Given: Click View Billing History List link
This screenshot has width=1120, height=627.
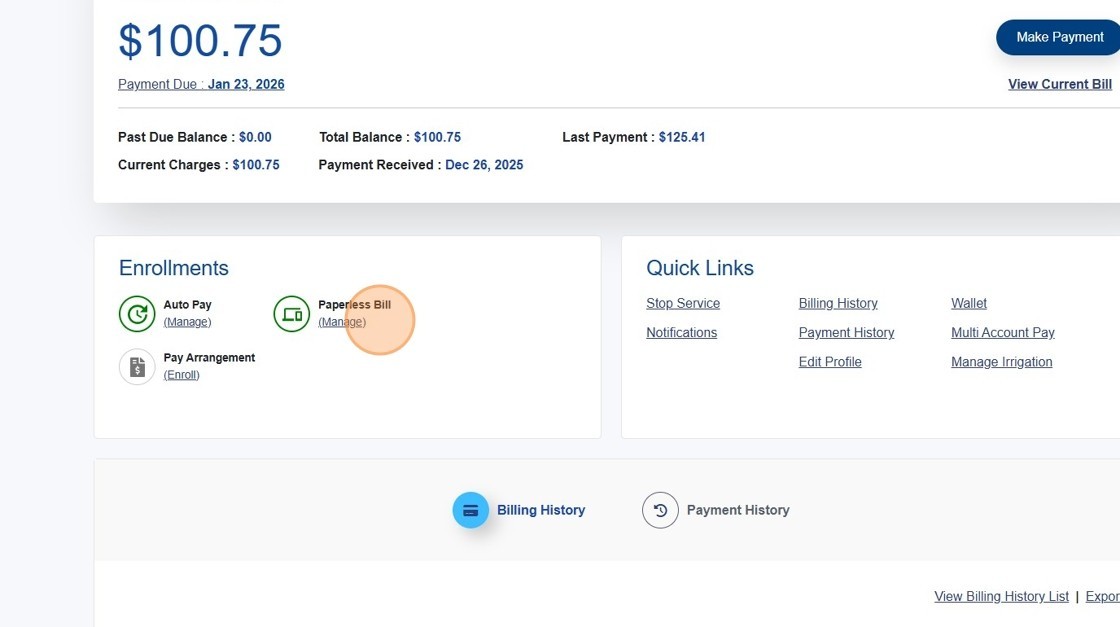Looking at the screenshot, I should (x=1001, y=597).
